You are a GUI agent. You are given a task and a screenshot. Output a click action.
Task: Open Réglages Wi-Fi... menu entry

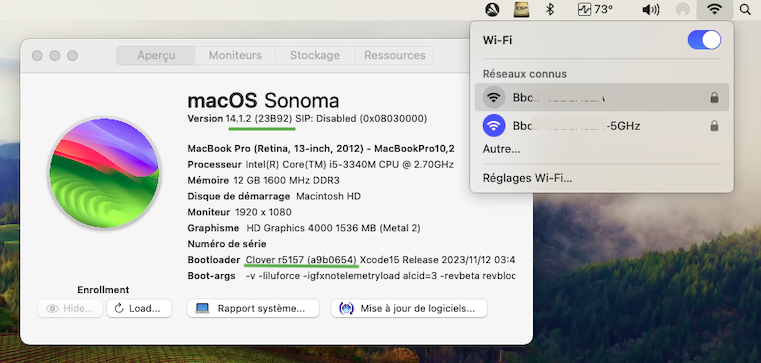[528, 178]
